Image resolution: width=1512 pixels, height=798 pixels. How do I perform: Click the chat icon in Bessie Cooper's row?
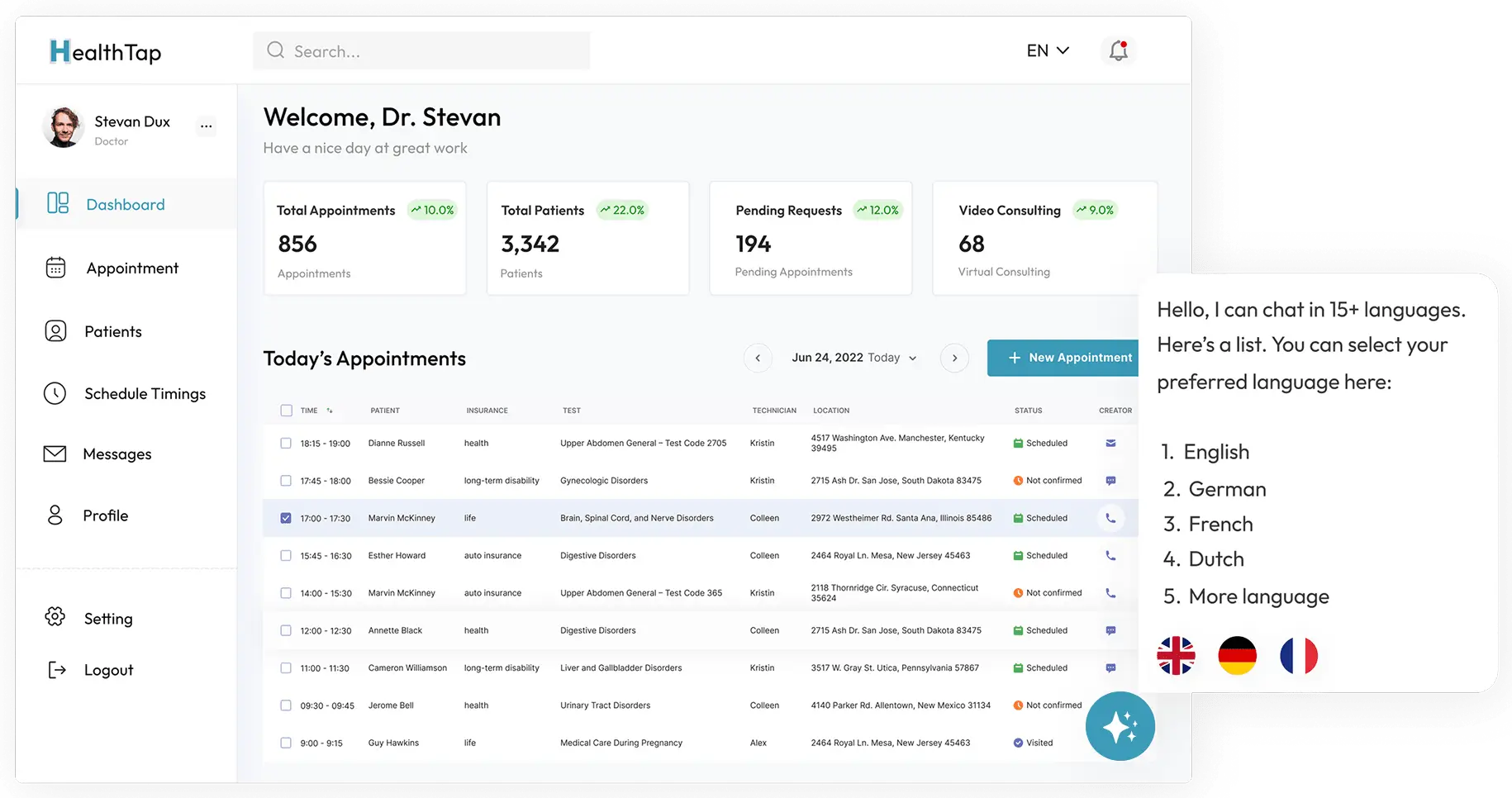coord(1110,481)
